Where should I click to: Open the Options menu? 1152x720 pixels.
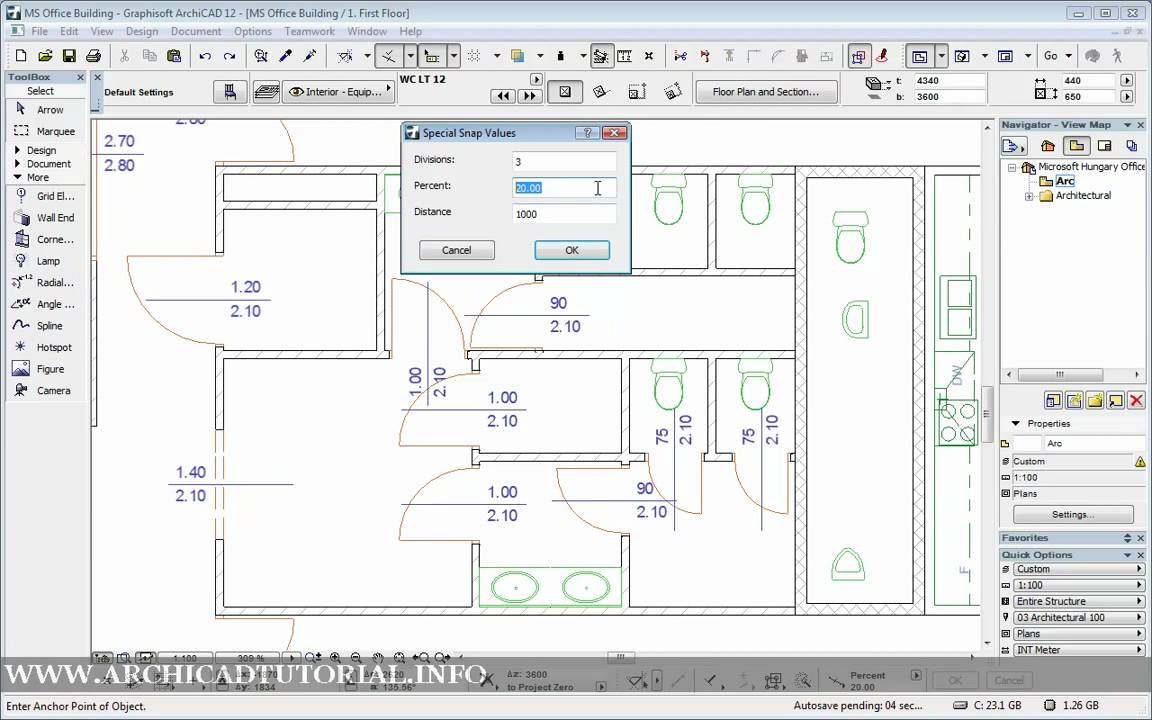coord(253,31)
